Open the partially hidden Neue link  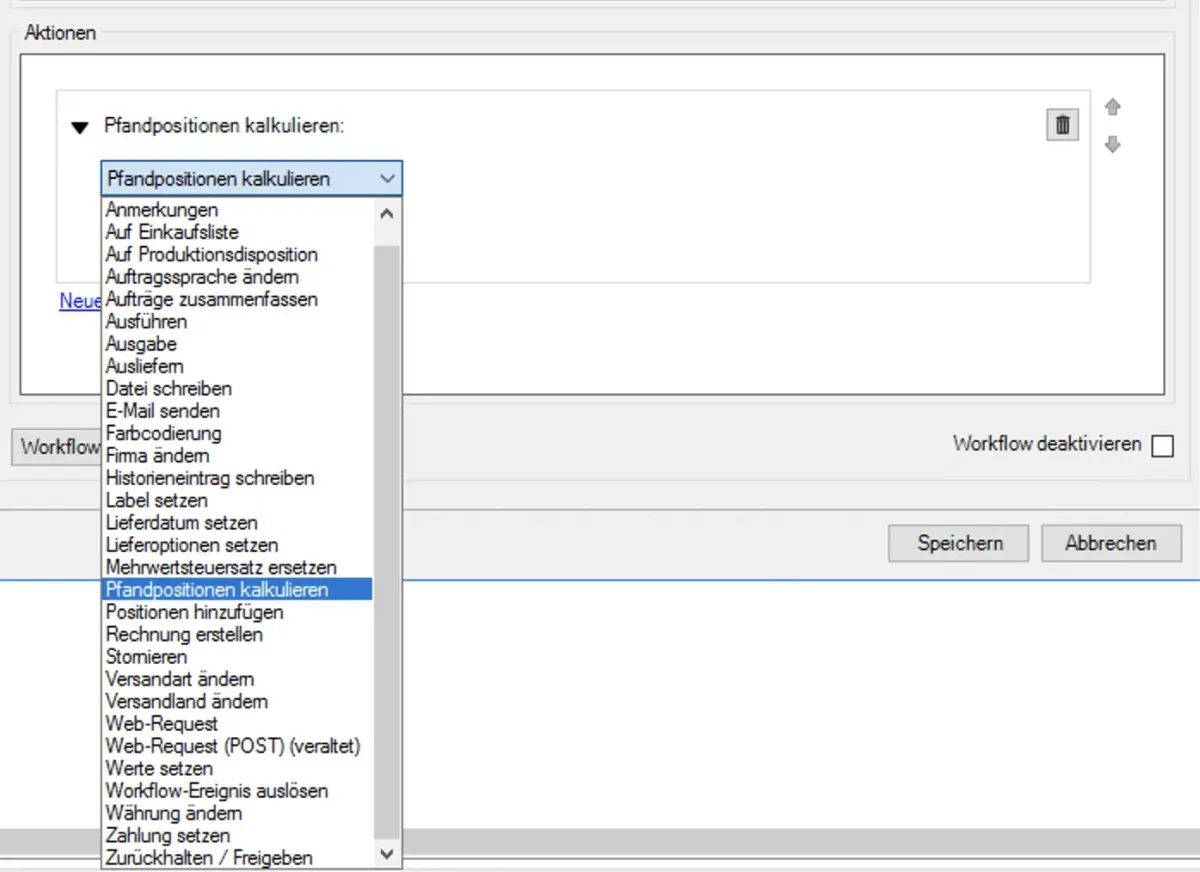pyautogui.click(x=79, y=301)
